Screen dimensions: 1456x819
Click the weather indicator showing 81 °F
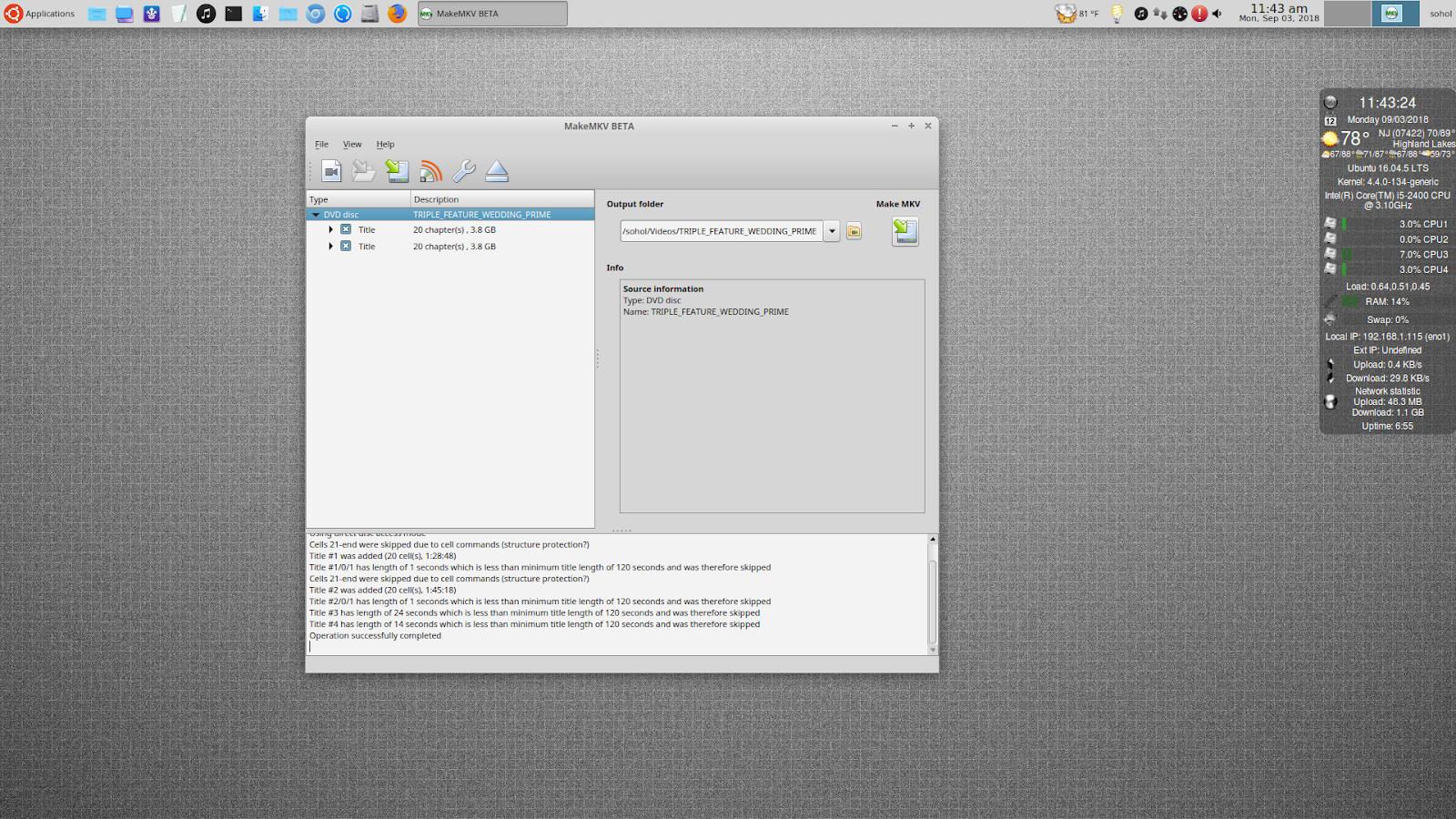pyautogui.click(x=1077, y=14)
